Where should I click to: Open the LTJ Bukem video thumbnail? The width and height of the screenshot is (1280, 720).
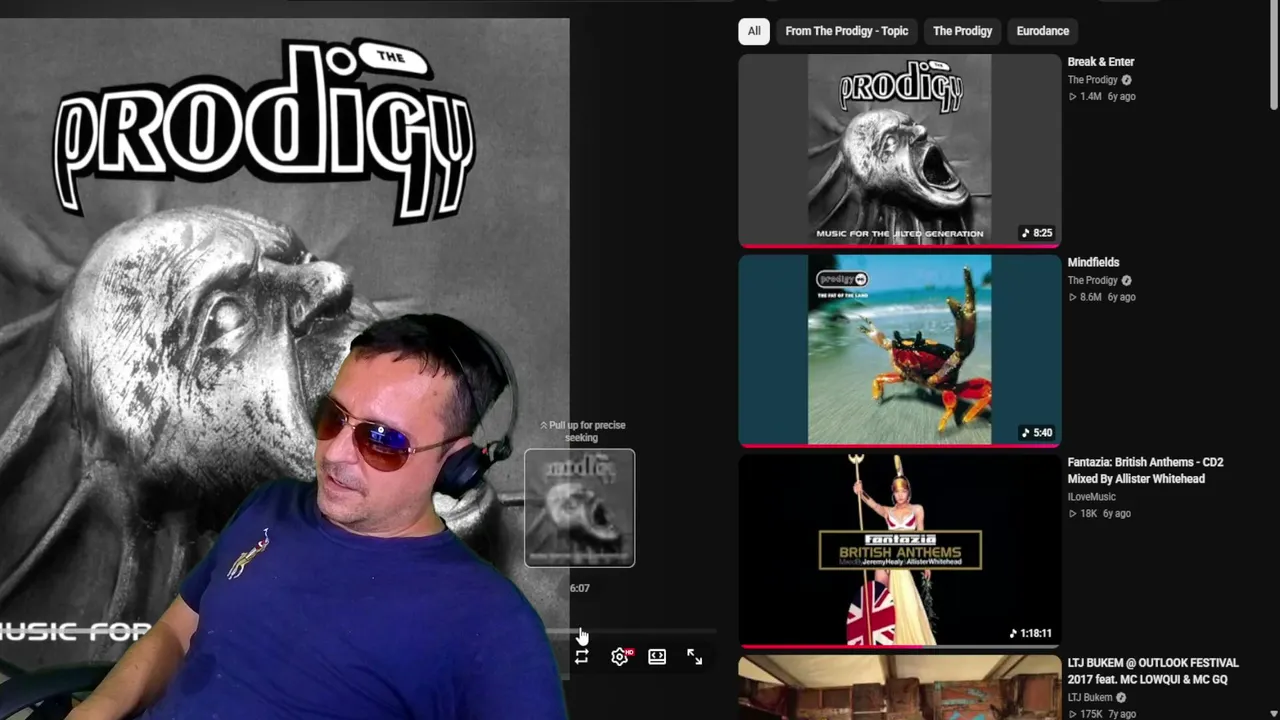pyautogui.click(x=900, y=688)
